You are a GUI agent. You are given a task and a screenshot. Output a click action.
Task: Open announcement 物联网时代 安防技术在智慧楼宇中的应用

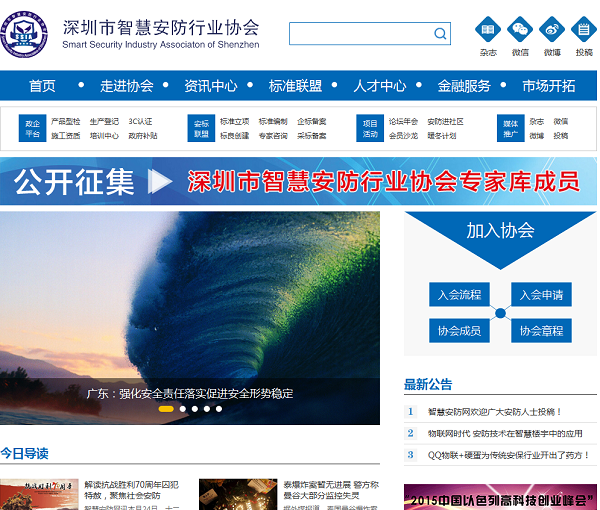click(504, 434)
